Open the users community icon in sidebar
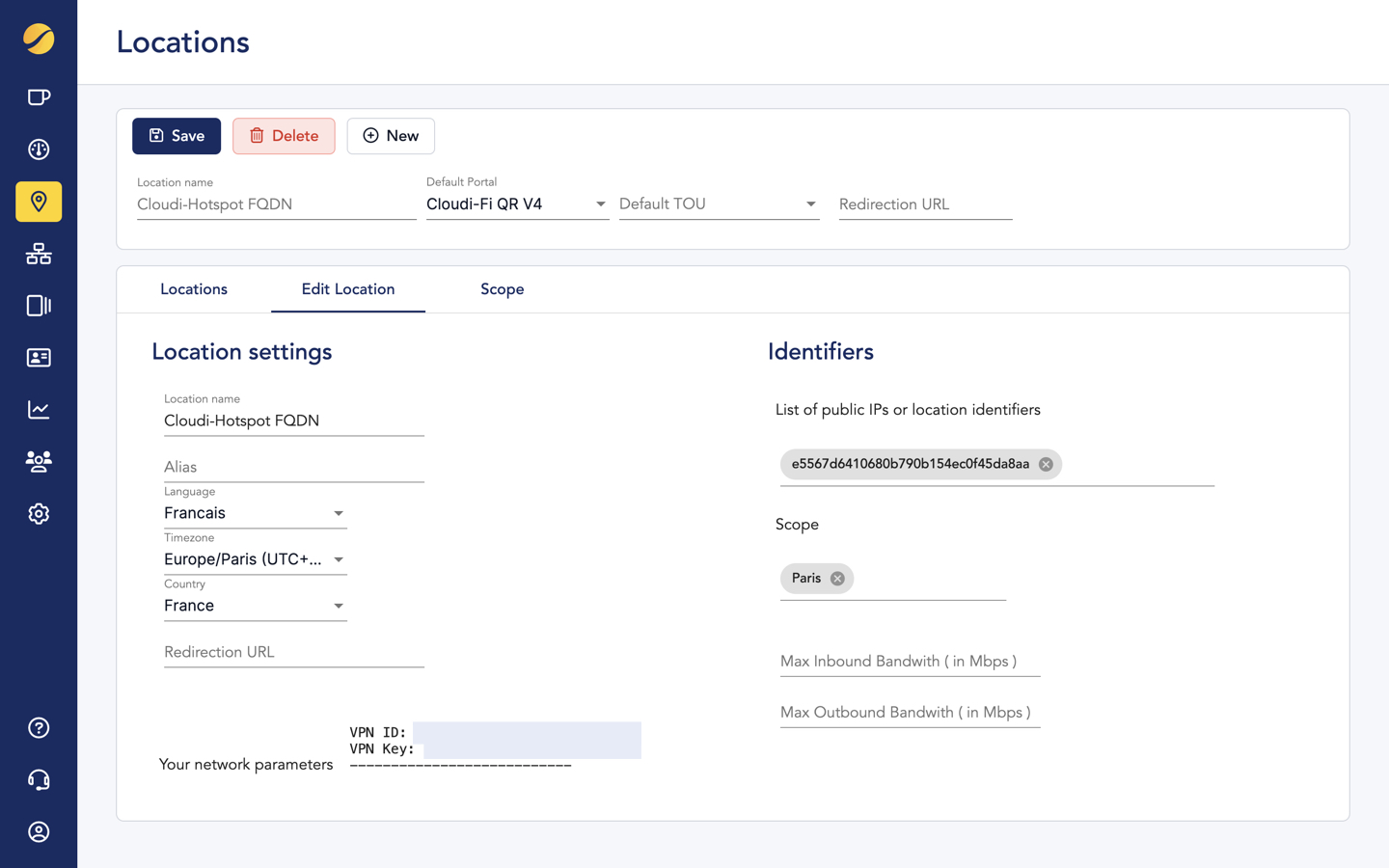This screenshot has height=868, width=1389. [39, 461]
